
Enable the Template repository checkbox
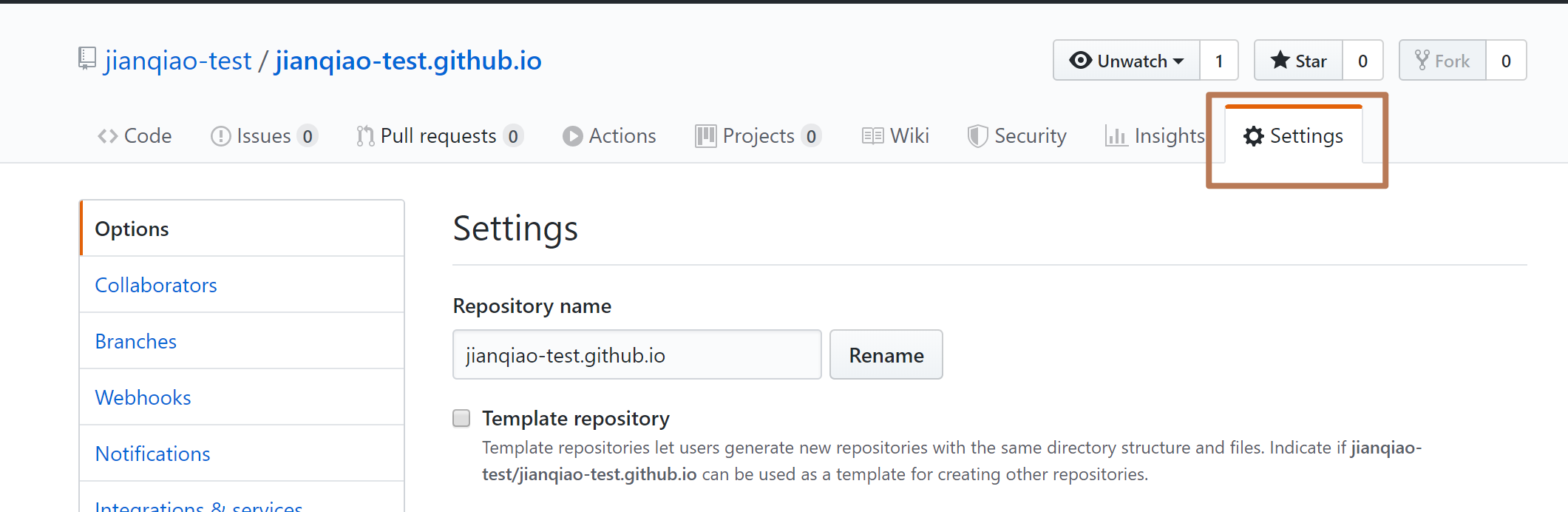461,419
